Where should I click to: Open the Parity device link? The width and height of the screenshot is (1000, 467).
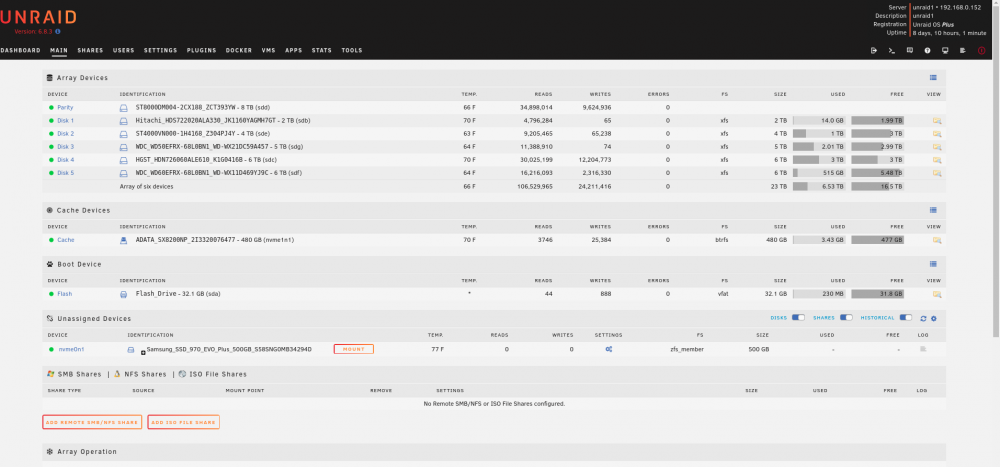[x=65, y=108]
